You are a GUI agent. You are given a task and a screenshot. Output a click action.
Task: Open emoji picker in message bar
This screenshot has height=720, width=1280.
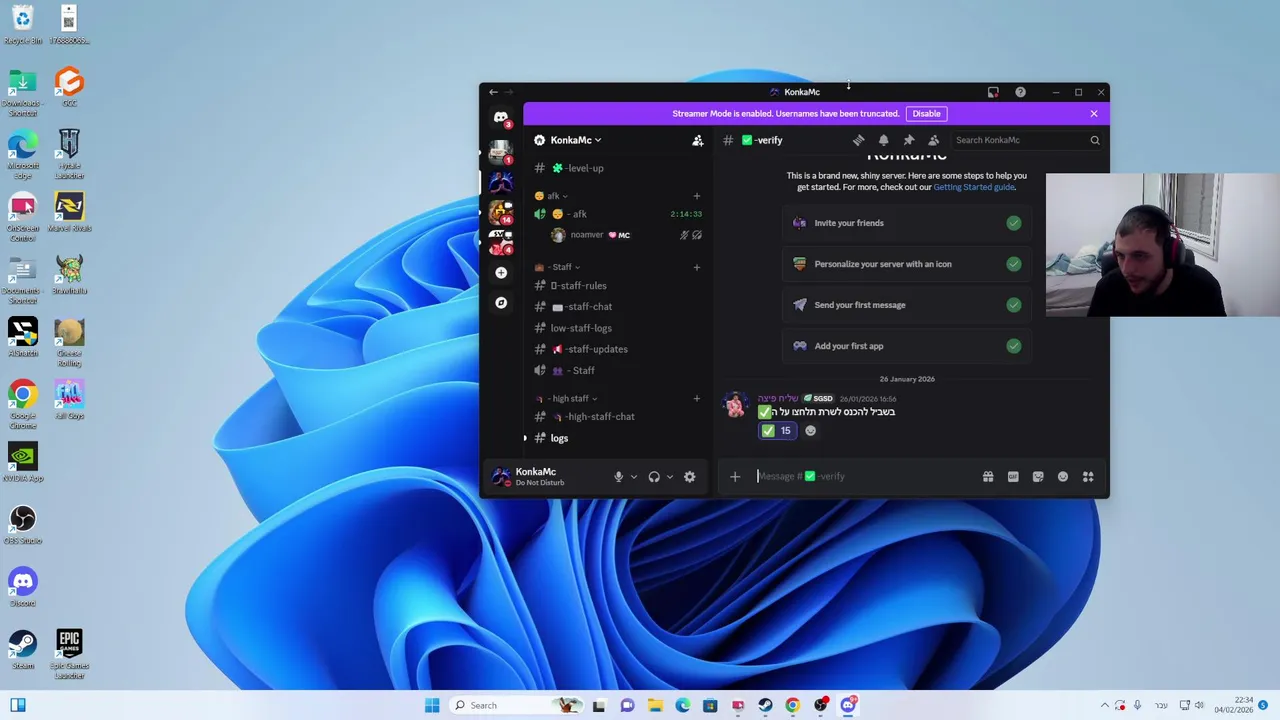pyautogui.click(x=1063, y=477)
